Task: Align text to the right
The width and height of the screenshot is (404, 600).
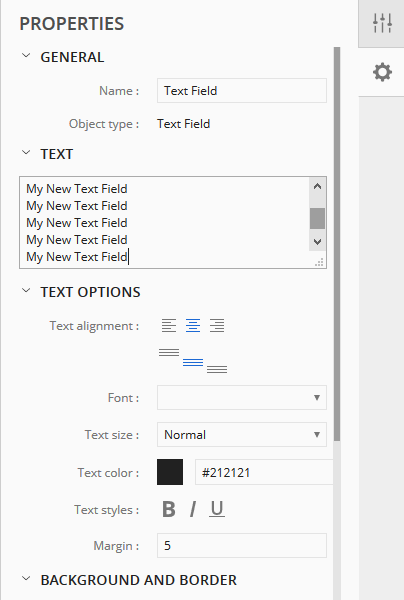Action: [x=217, y=326]
